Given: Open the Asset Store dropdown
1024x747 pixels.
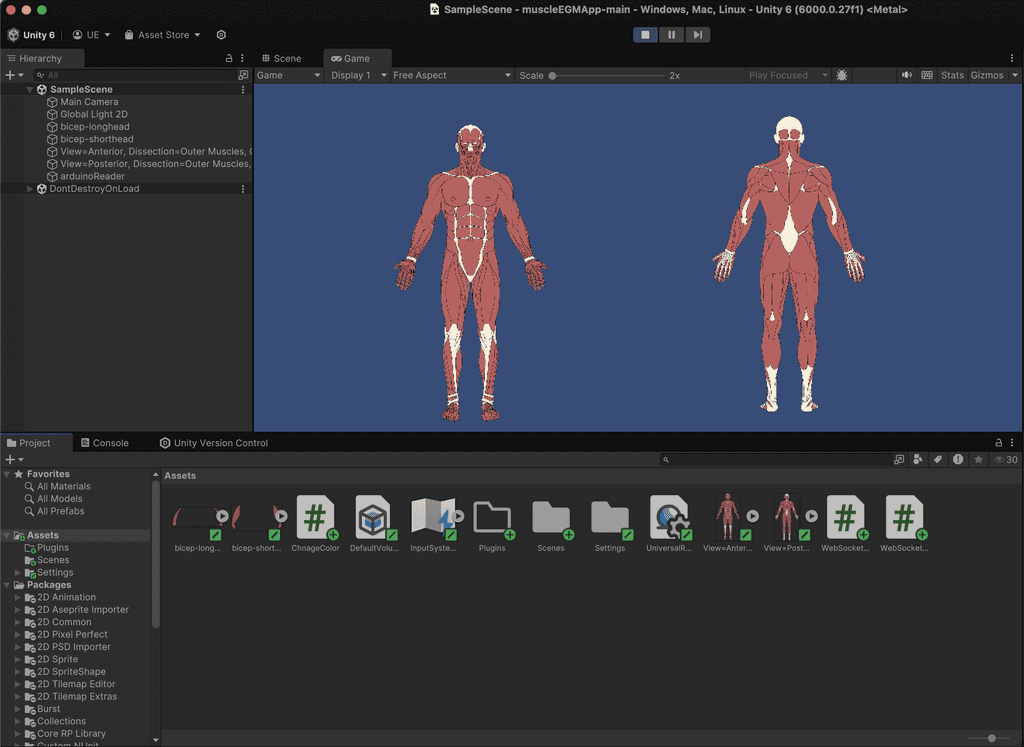Looking at the screenshot, I should pos(163,35).
